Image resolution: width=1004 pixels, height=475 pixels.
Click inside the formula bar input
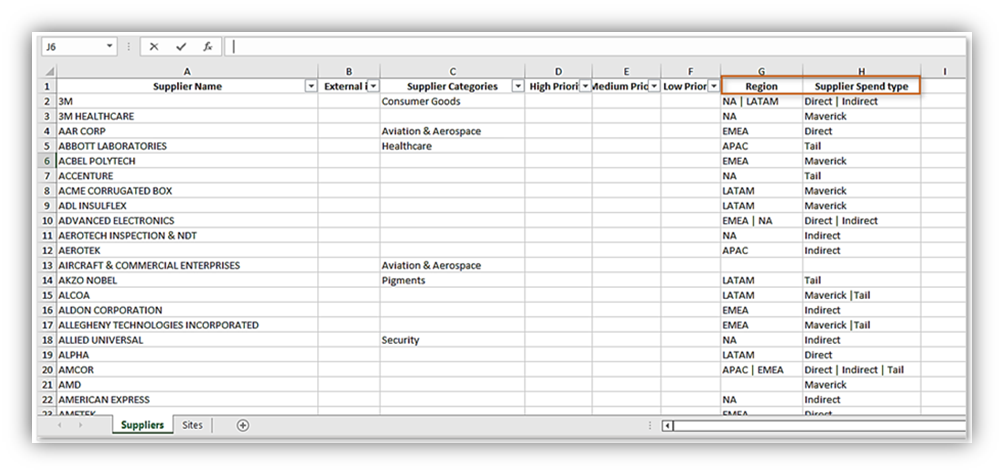click(595, 47)
